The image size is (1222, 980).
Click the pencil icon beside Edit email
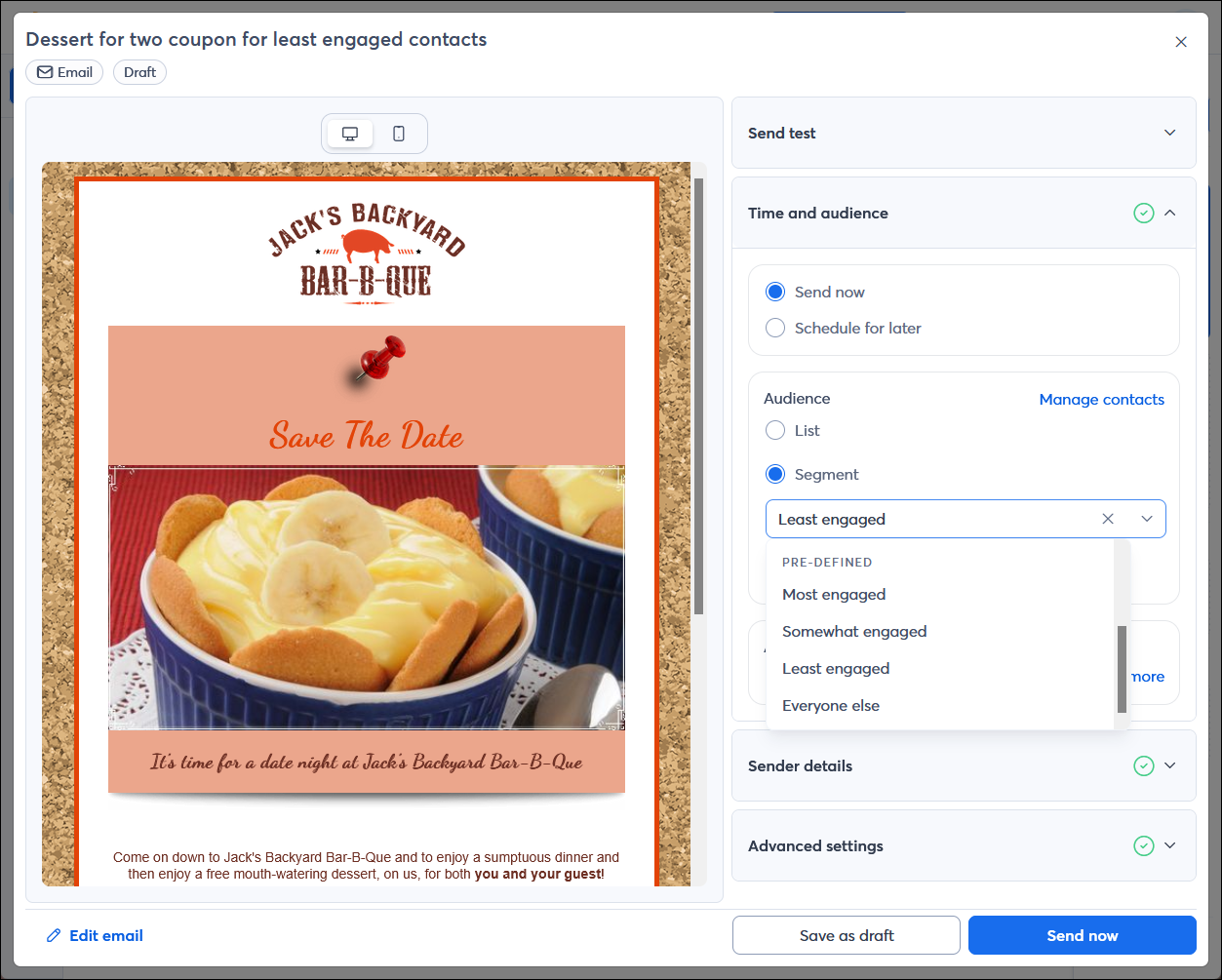[x=54, y=935]
